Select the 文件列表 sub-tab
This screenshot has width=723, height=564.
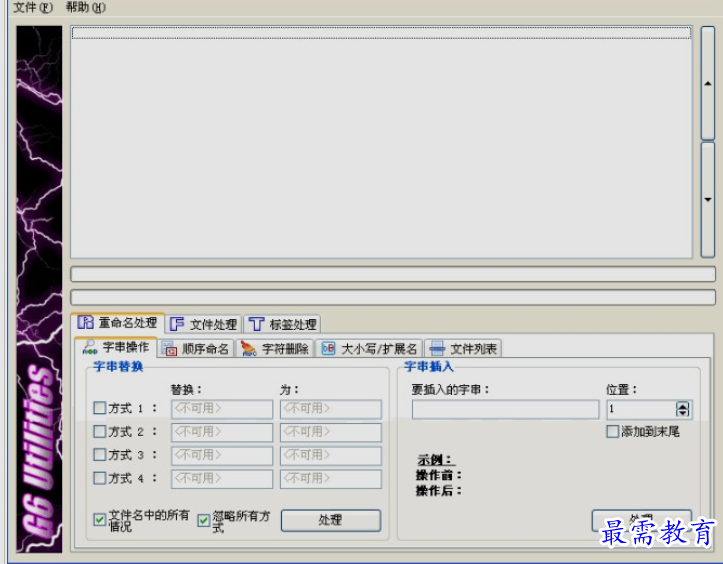(463, 349)
